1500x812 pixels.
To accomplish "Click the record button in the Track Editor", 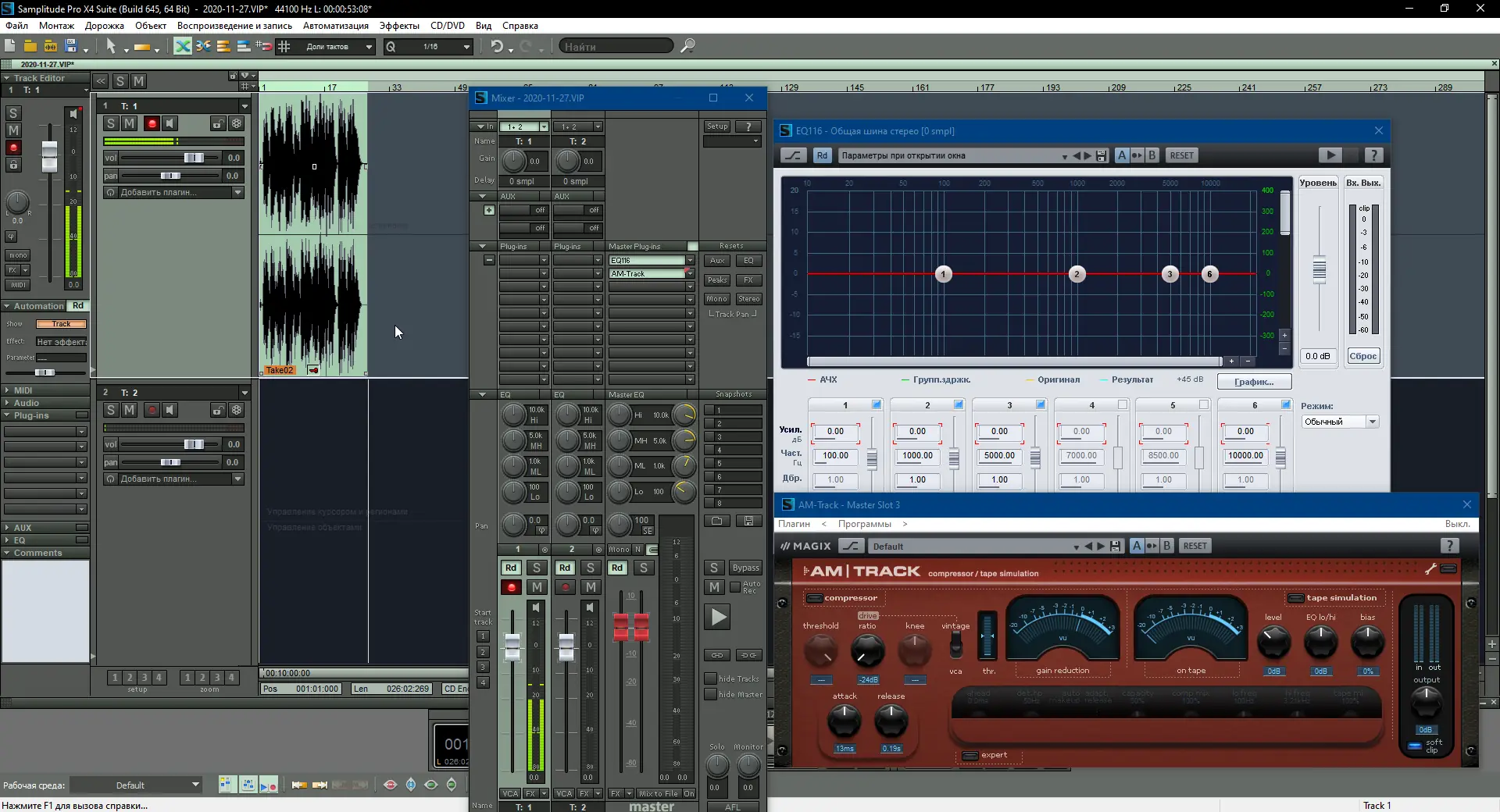I will pos(13,148).
